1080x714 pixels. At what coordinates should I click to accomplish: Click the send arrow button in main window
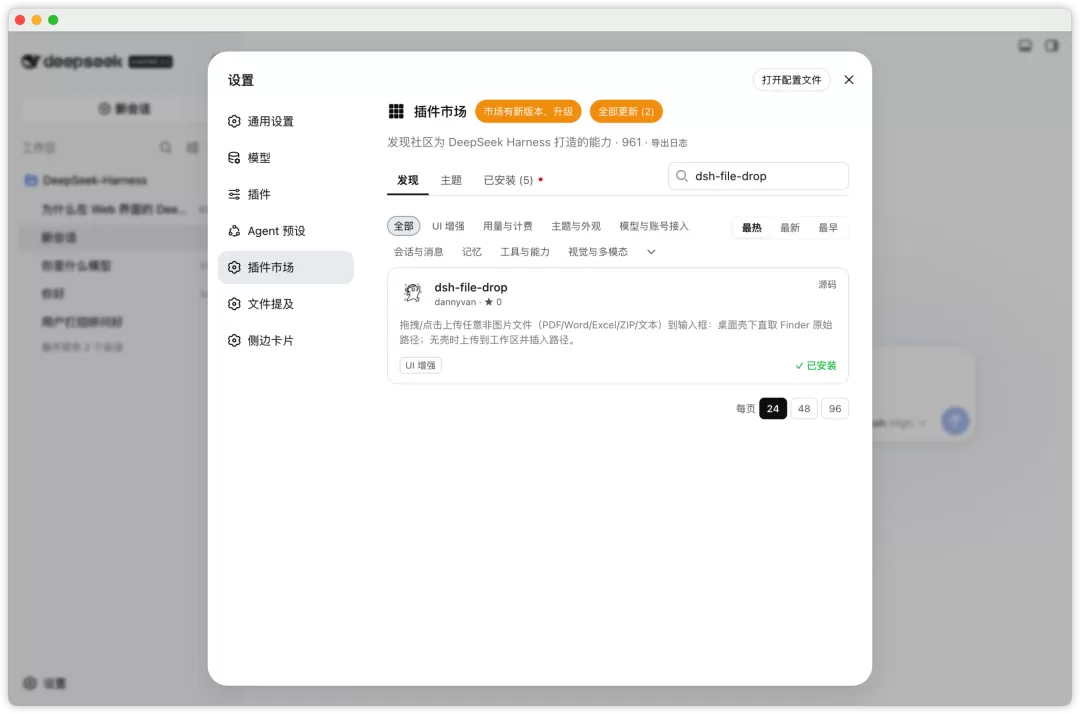tap(955, 421)
